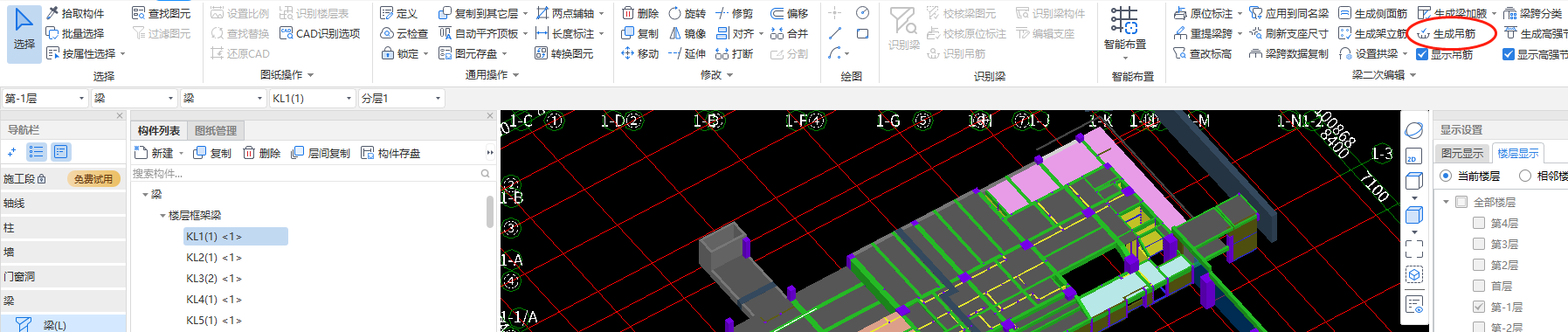Viewport: 1568px width, 332px height.
Task: Check the 全部楼层 checkbox
Action: [1461, 202]
